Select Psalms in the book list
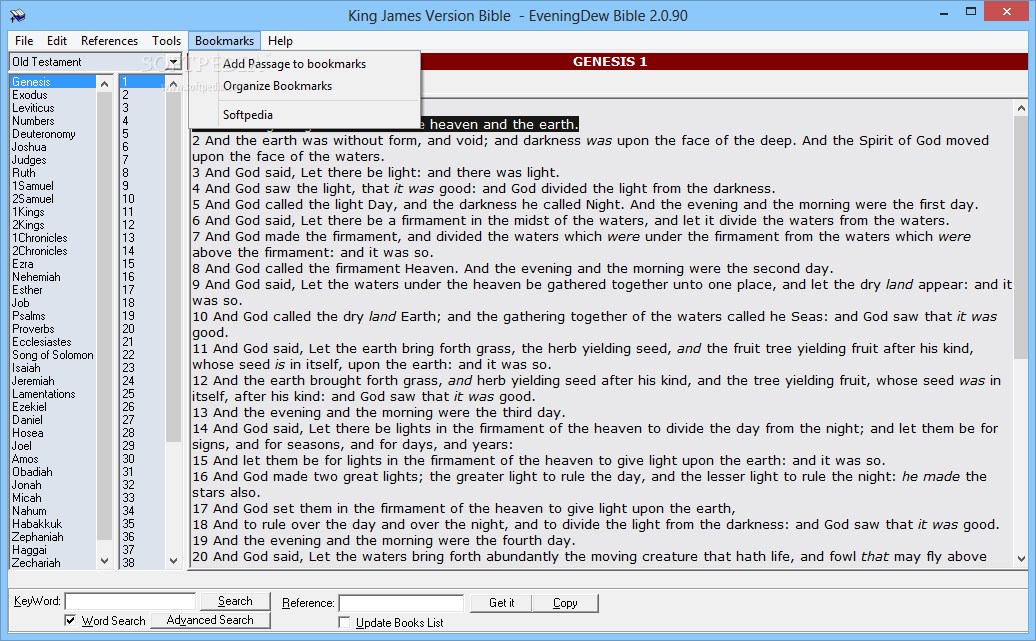 (x=53, y=316)
